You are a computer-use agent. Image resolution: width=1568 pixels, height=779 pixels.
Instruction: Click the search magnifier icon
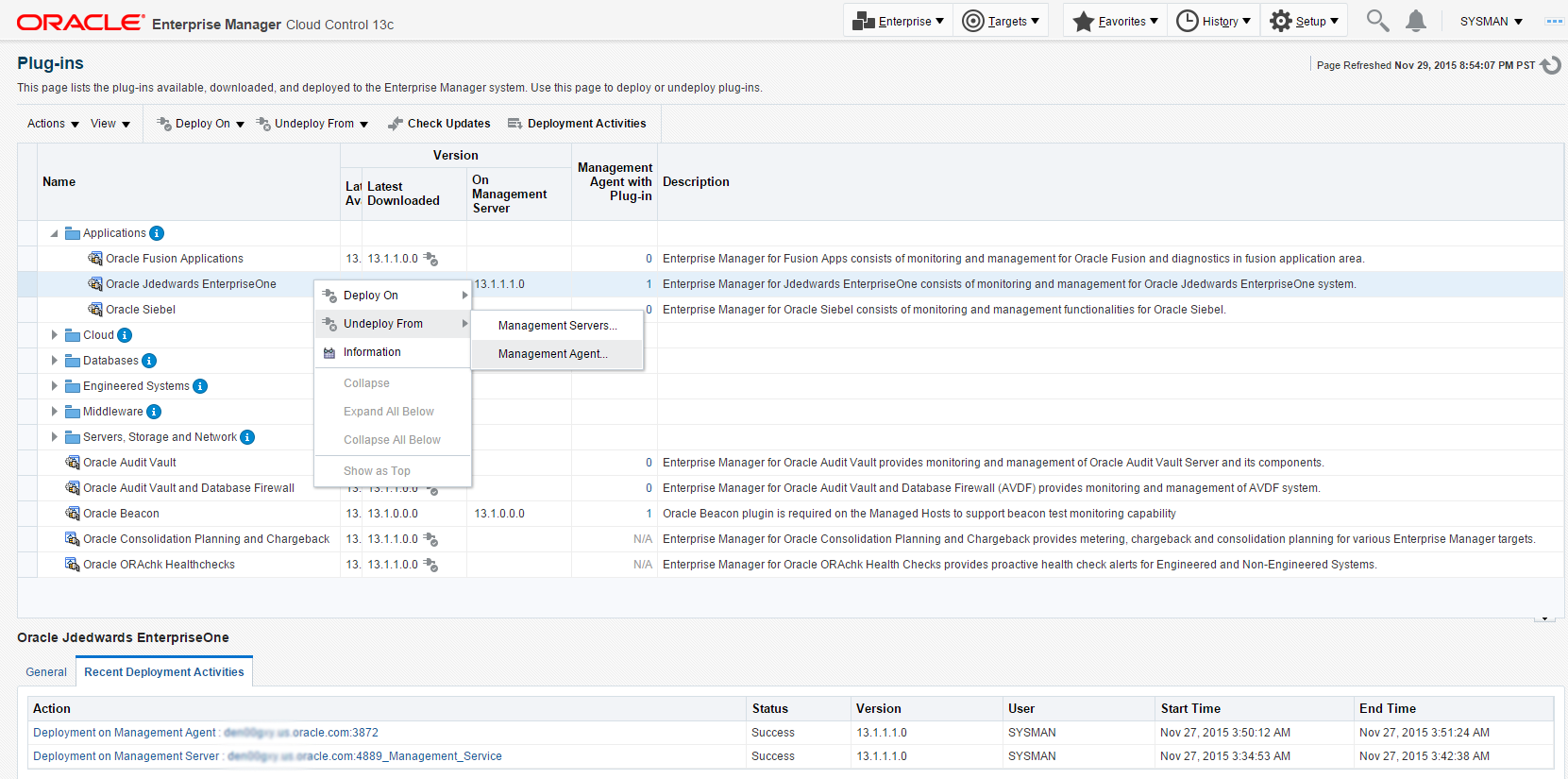pyautogui.click(x=1377, y=21)
